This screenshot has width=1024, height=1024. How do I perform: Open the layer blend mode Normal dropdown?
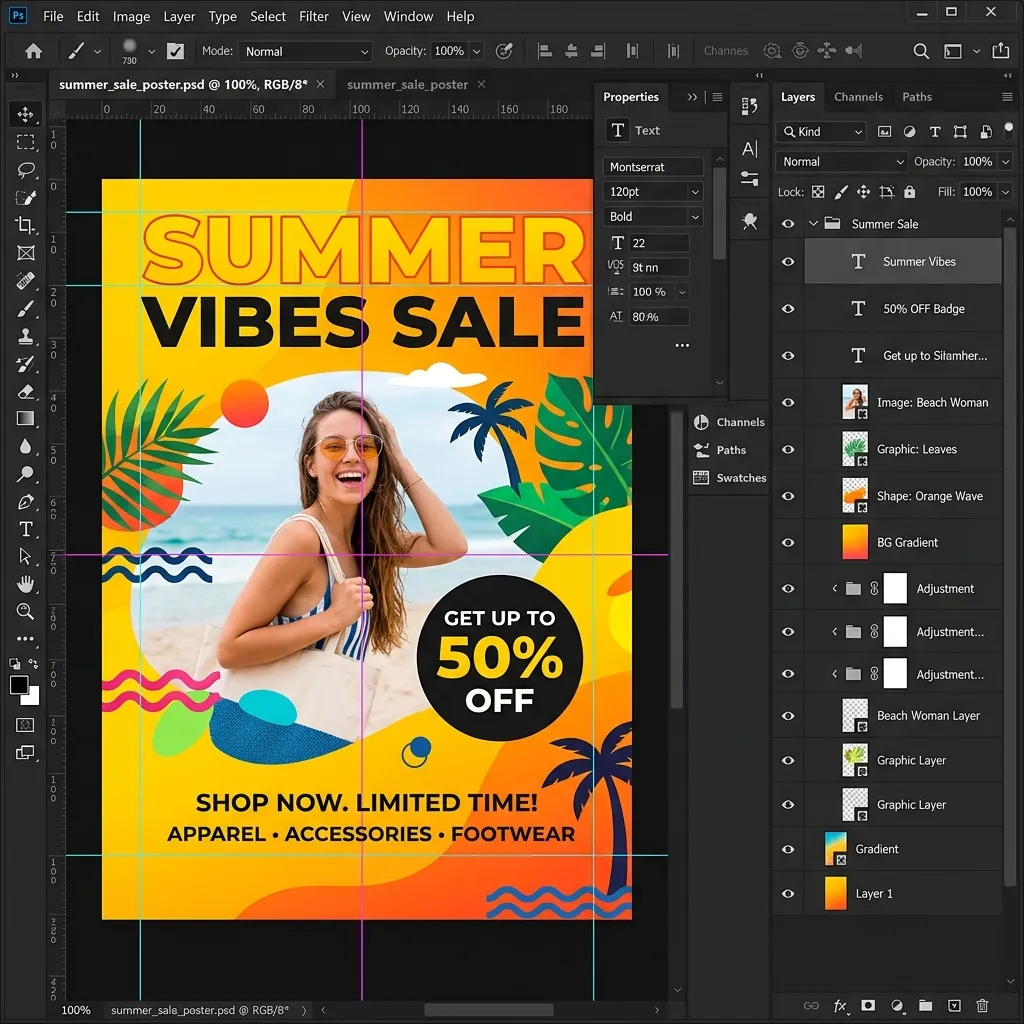(841, 161)
